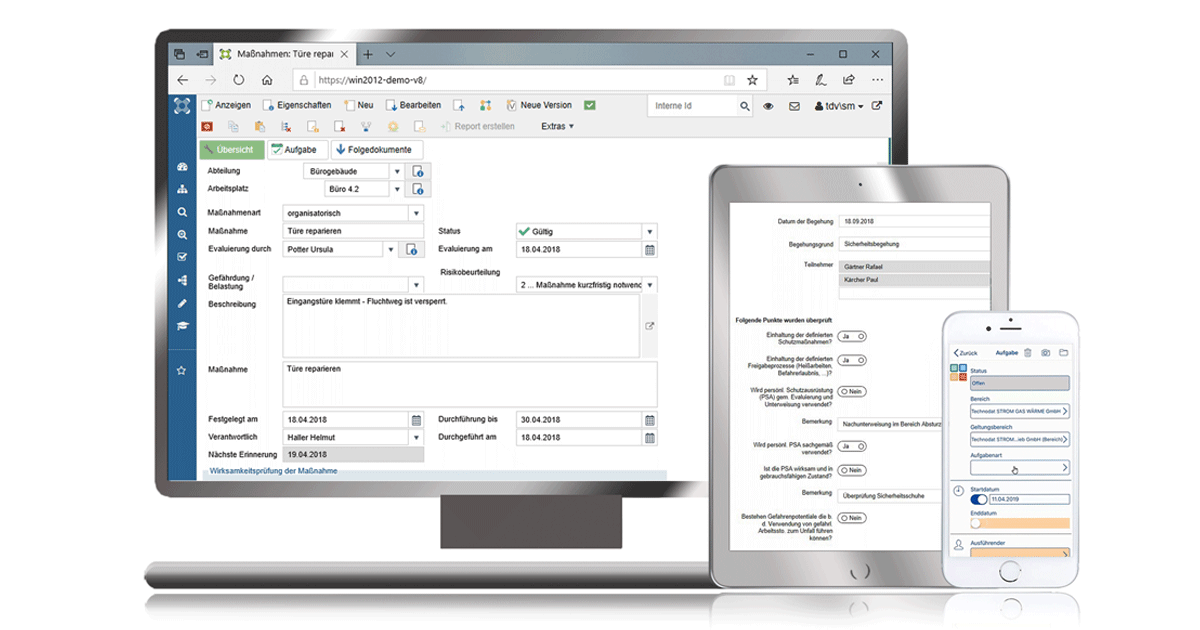Open calendar picker for Evaluierung am
This screenshot has height=630, width=1200.
(x=650, y=250)
